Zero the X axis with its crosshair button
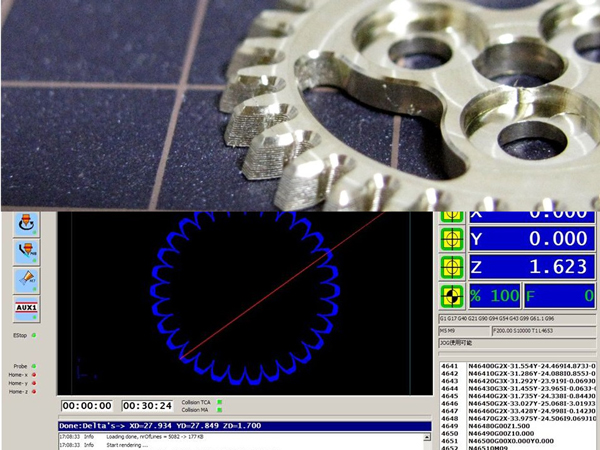 tap(452, 214)
